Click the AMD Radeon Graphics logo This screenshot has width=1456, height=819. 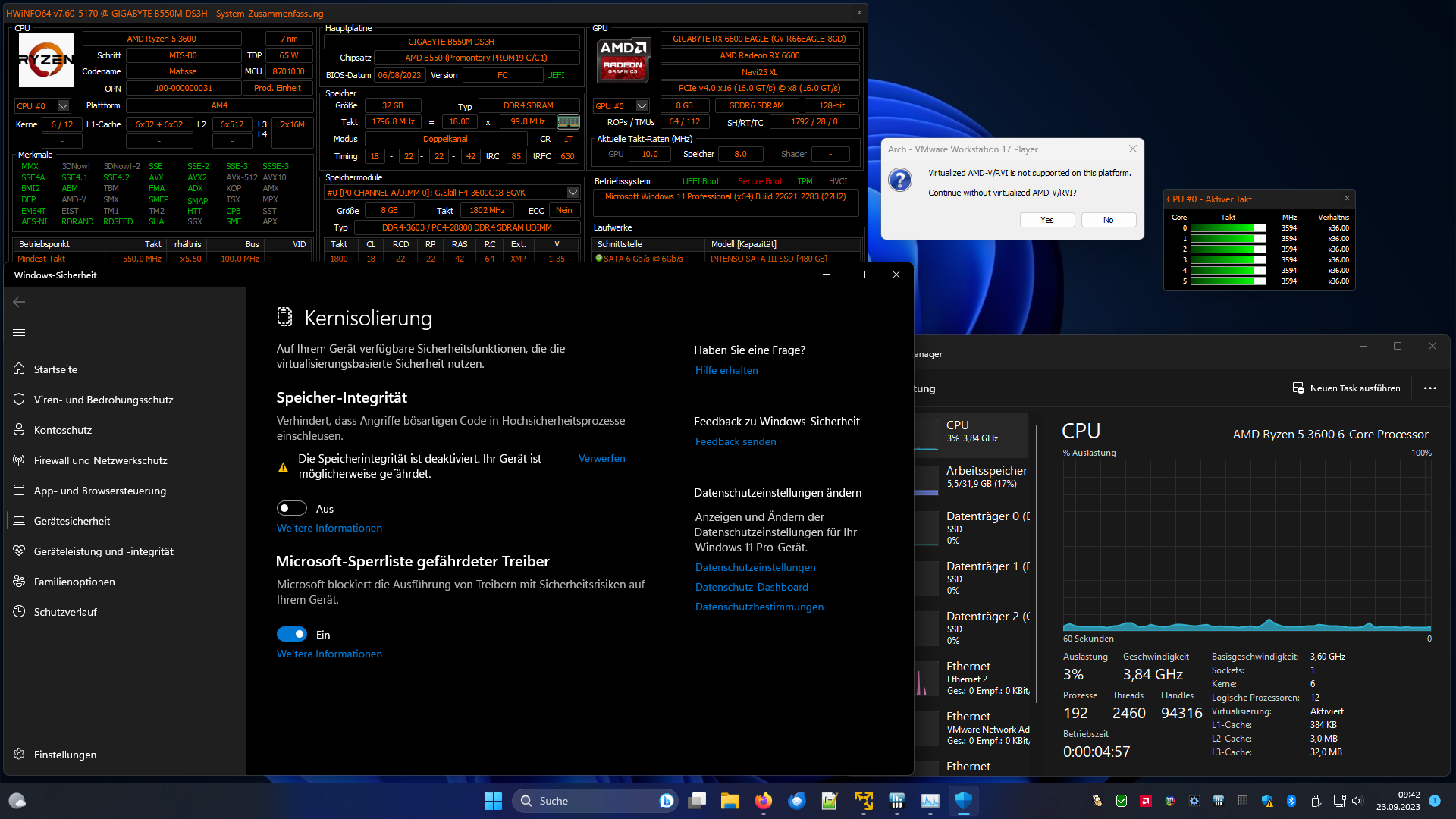coord(623,59)
